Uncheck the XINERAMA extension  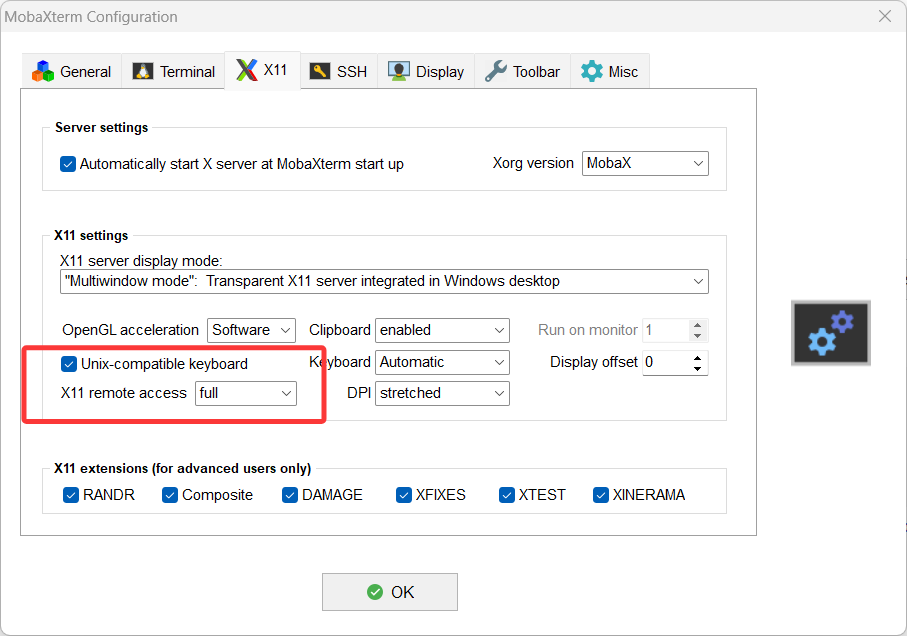click(x=601, y=495)
